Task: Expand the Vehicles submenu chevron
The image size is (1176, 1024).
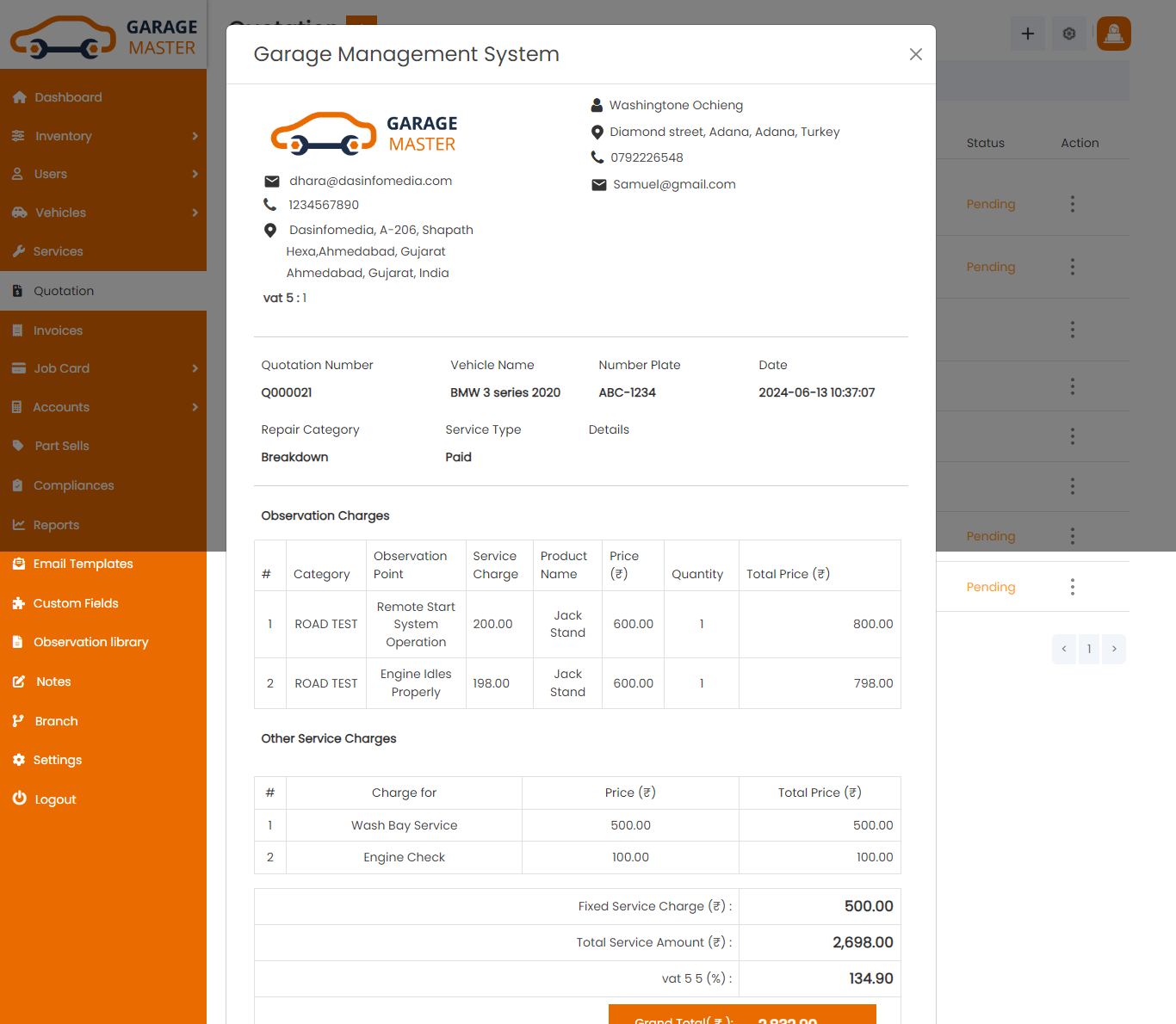Action: (195, 213)
